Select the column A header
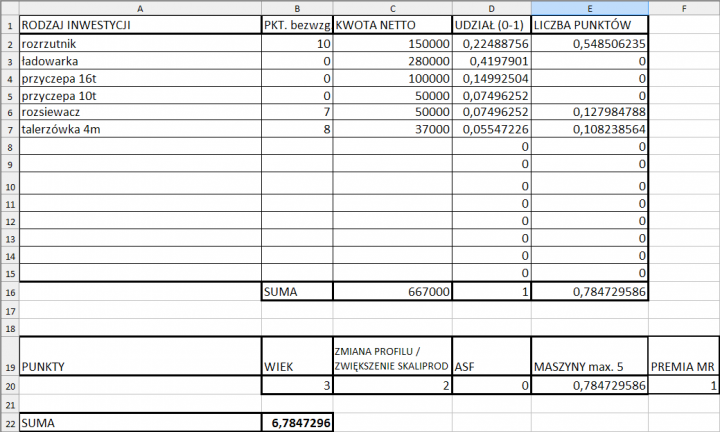Image resolution: width=720 pixels, height=432 pixels. point(139,8)
